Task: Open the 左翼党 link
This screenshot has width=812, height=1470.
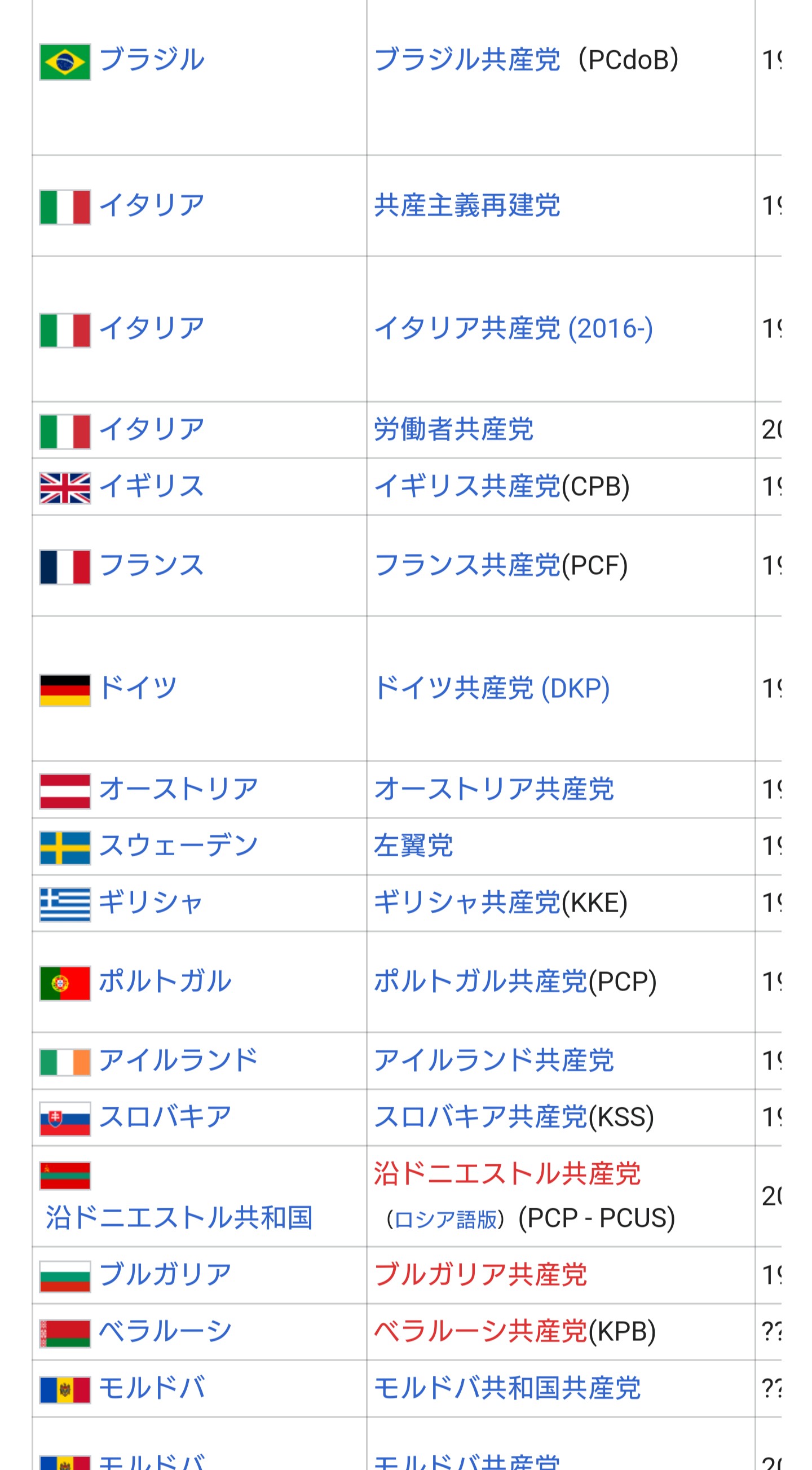Action: (414, 846)
